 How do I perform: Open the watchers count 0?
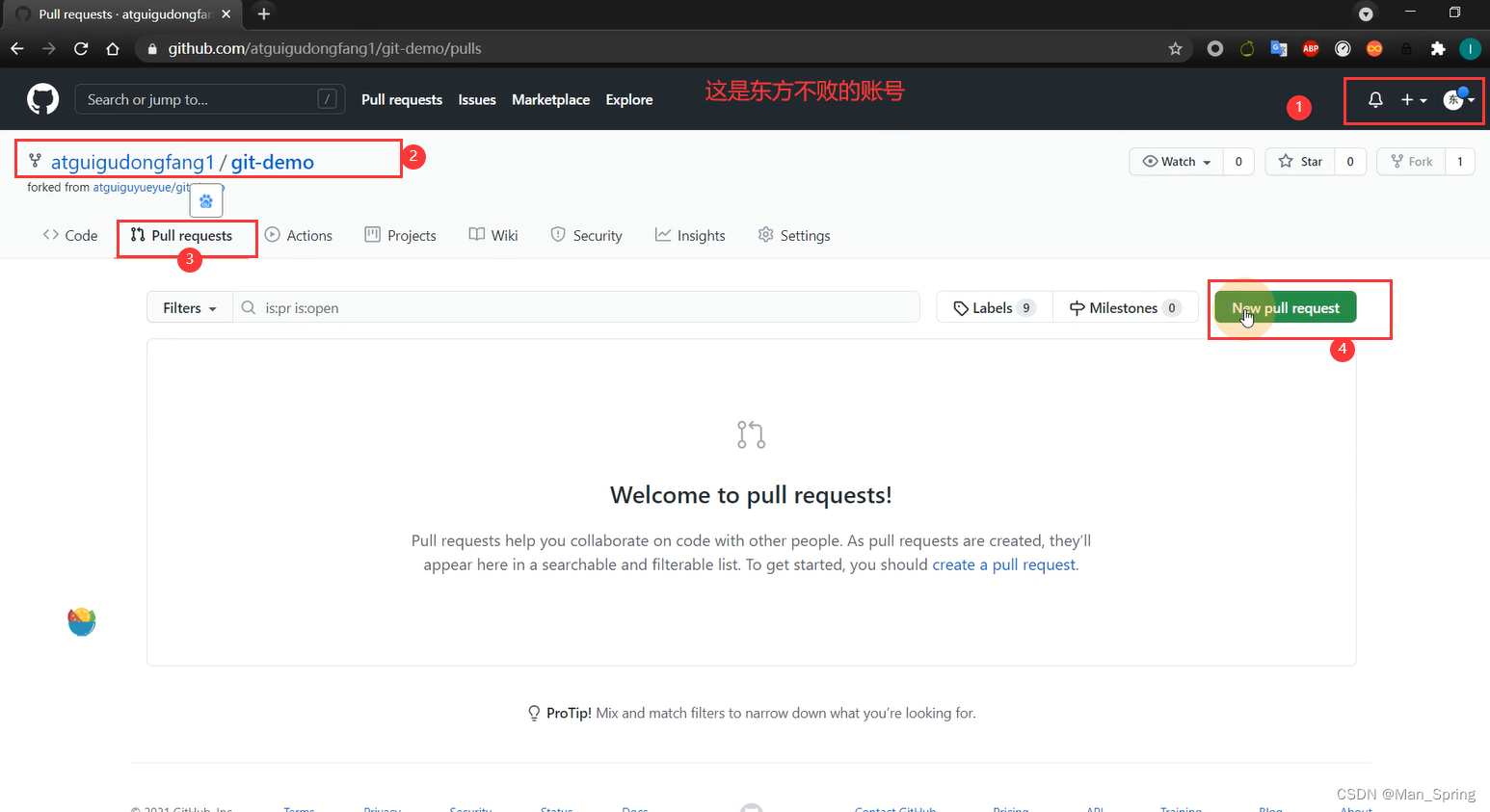coord(1238,162)
